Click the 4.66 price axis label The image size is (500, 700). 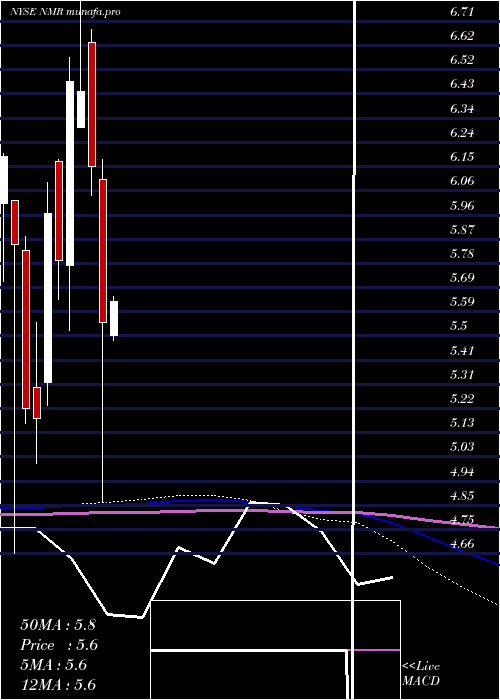462,544
